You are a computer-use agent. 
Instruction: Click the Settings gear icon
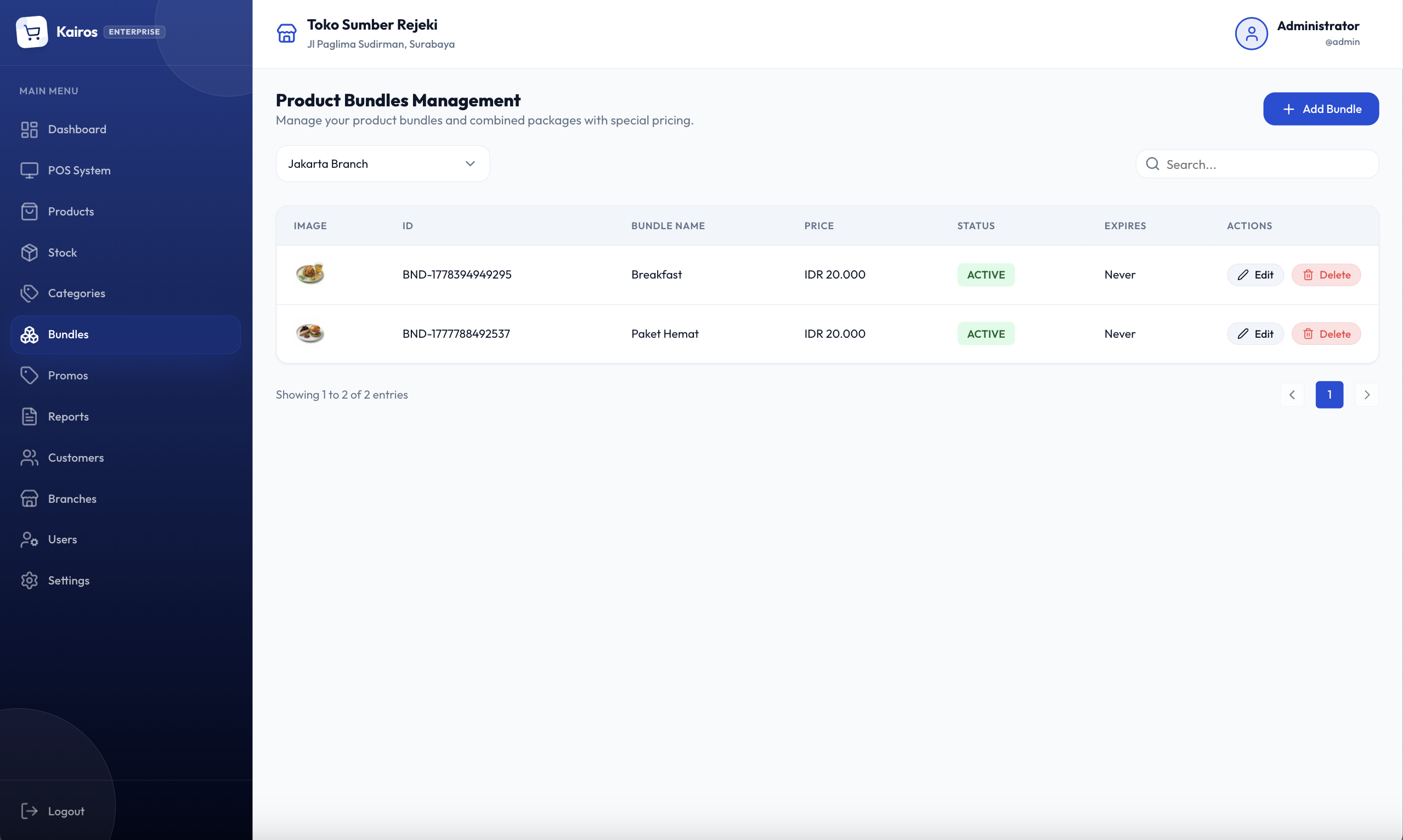[x=29, y=580]
